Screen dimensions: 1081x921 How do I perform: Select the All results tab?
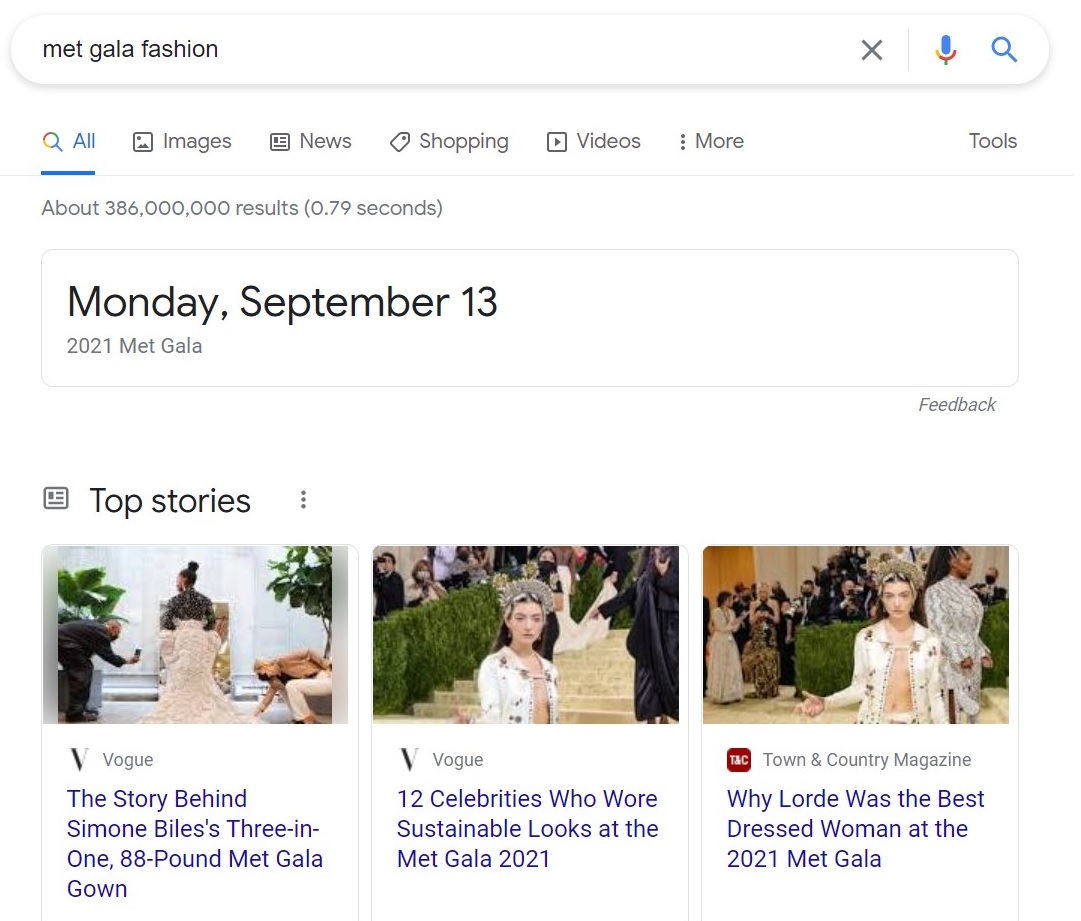click(68, 141)
